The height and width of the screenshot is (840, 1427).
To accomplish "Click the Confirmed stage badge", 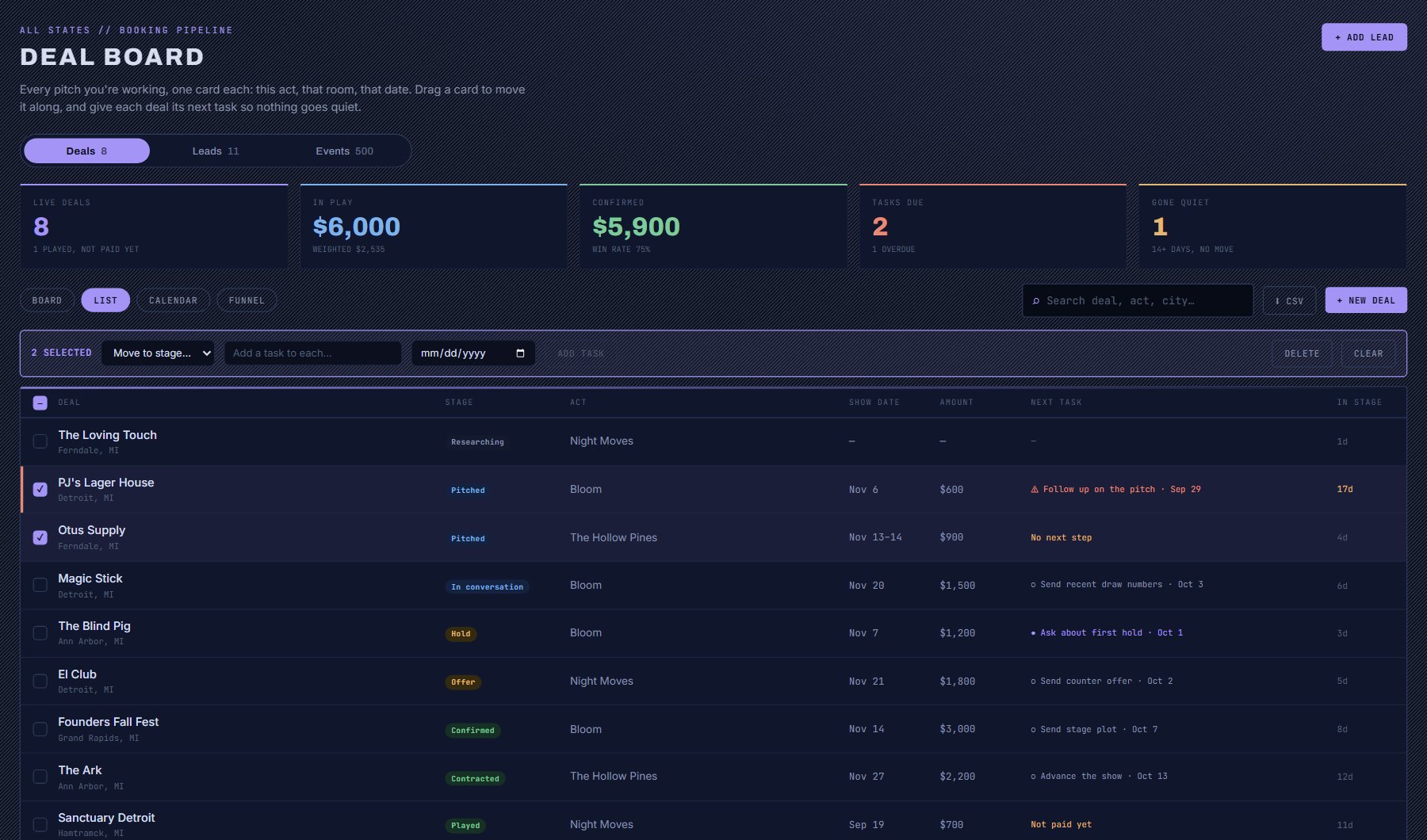I will coord(472,731).
